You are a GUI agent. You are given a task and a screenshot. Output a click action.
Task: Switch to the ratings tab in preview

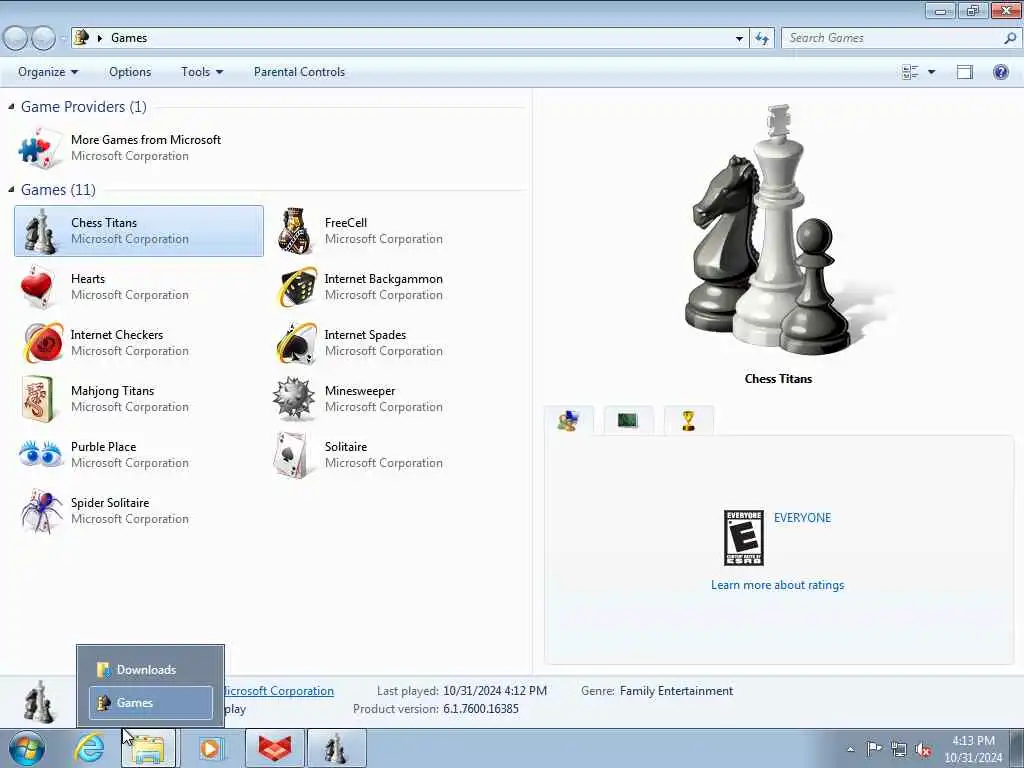point(569,421)
